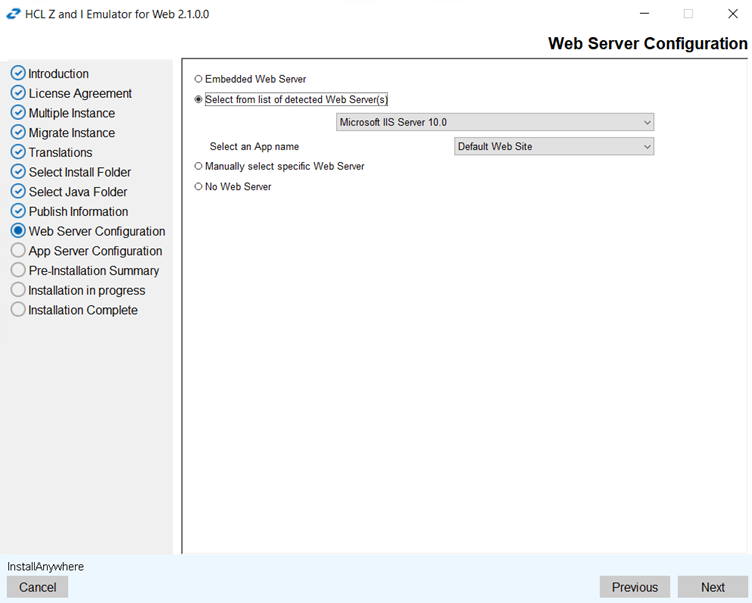
Task: Click the Publish Information checkmark icon
Action: (18, 211)
